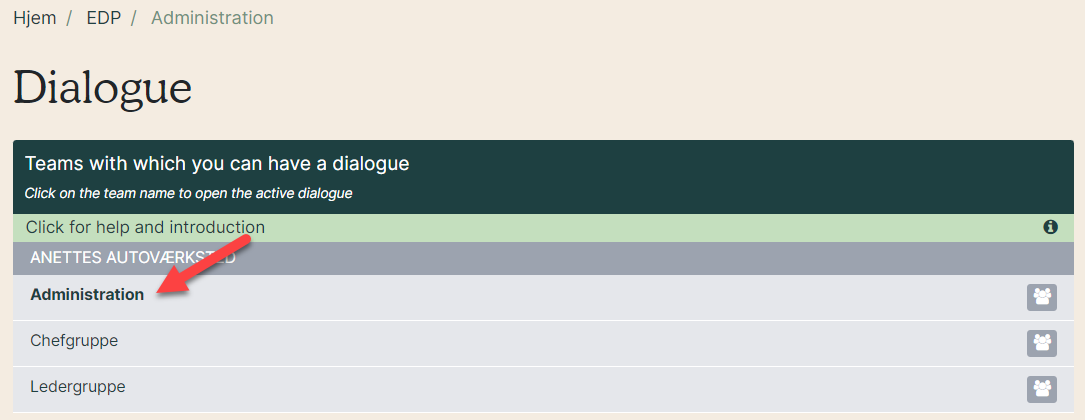Open the Administration team dialogue
The height and width of the screenshot is (420, 1085).
point(87,295)
